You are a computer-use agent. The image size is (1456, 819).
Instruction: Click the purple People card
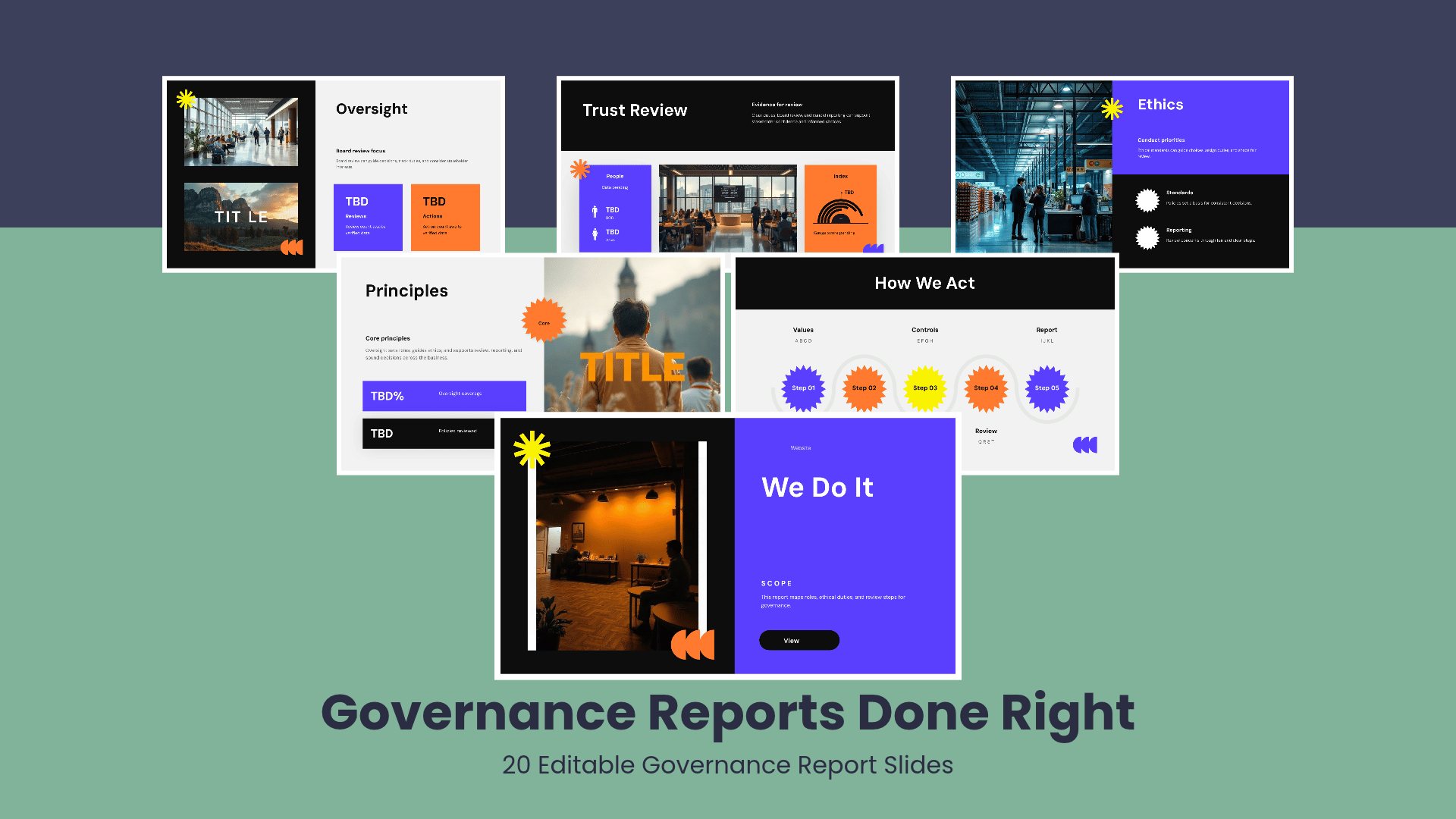(615, 209)
